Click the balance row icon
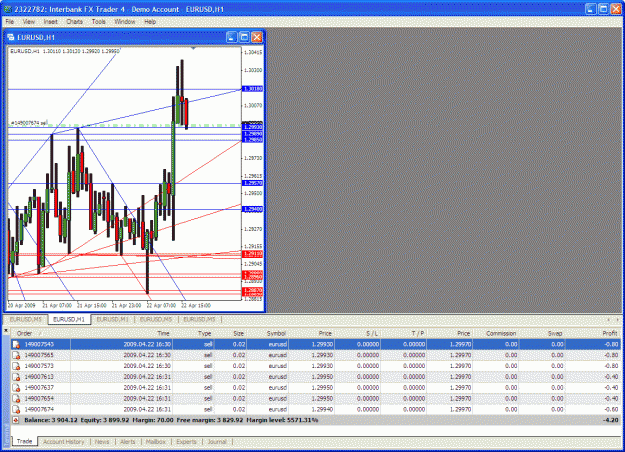 16,420
